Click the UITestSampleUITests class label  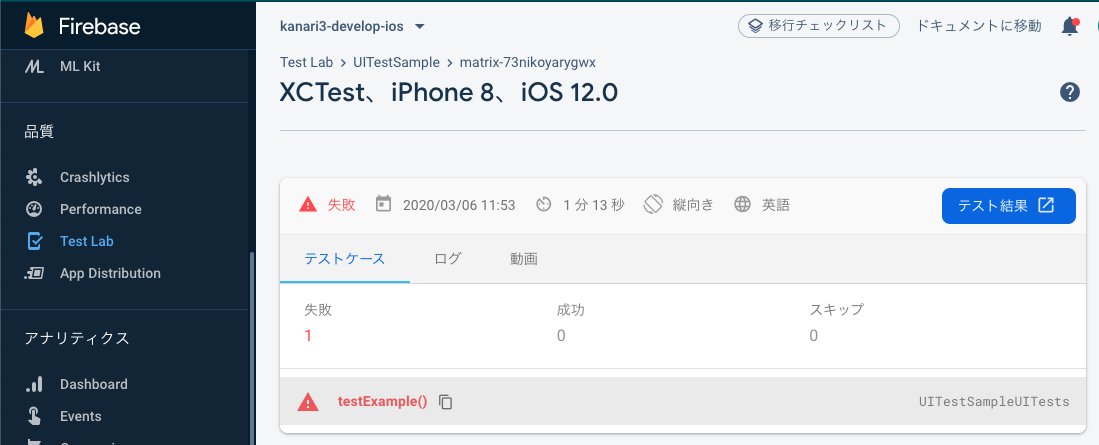[x=994, y=402]
